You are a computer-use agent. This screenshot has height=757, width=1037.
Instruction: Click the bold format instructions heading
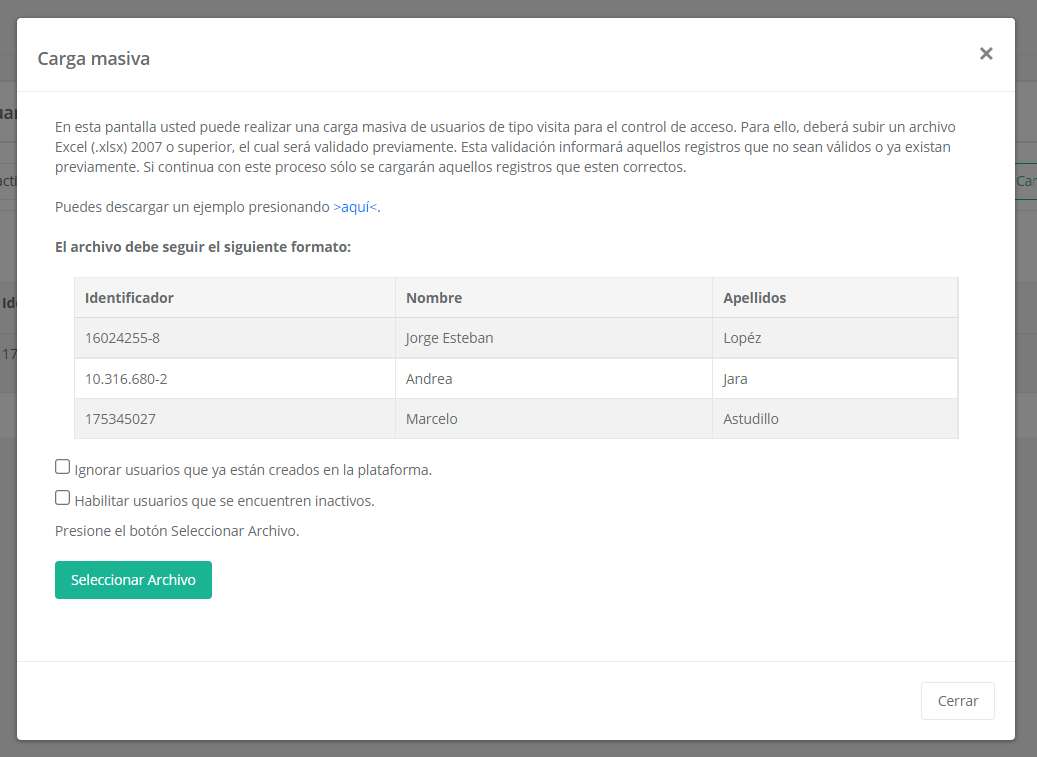(x=203, y=246)
